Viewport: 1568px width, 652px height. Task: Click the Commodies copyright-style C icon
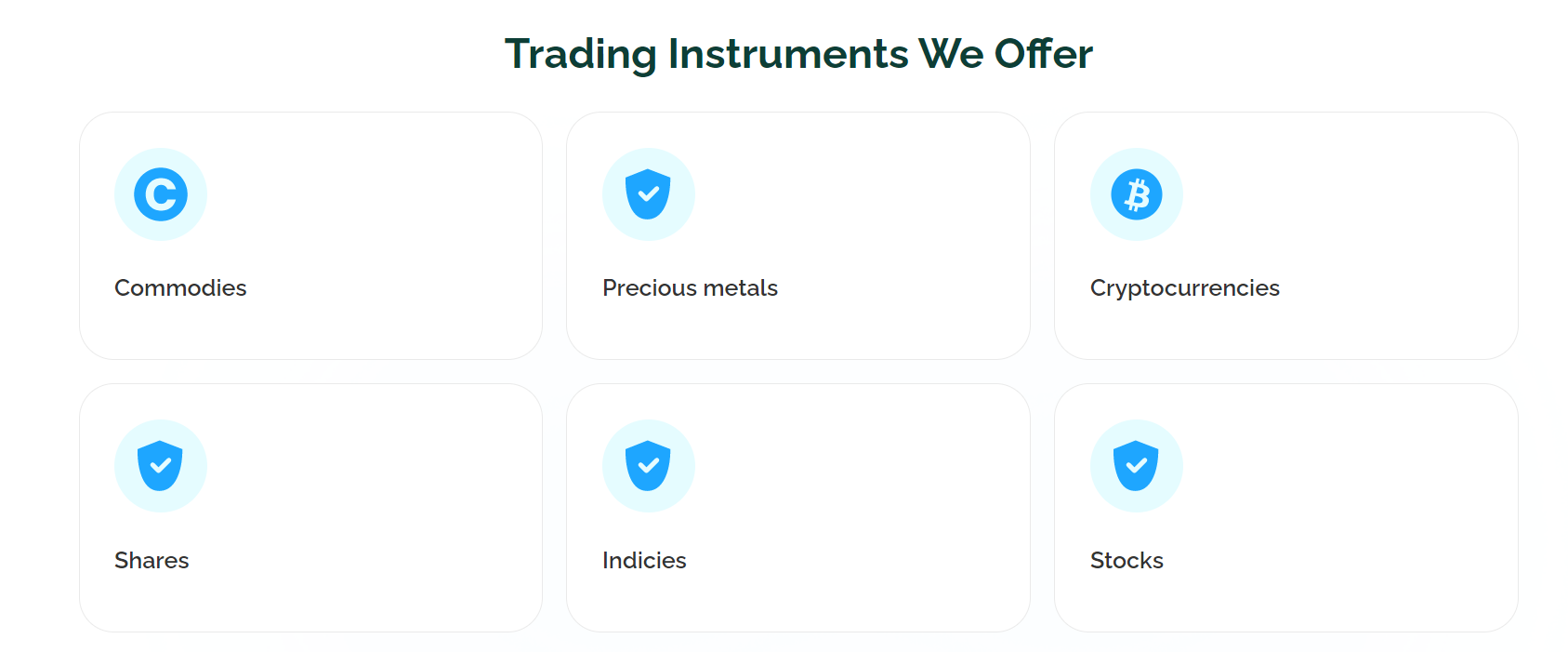click(161, 194)
